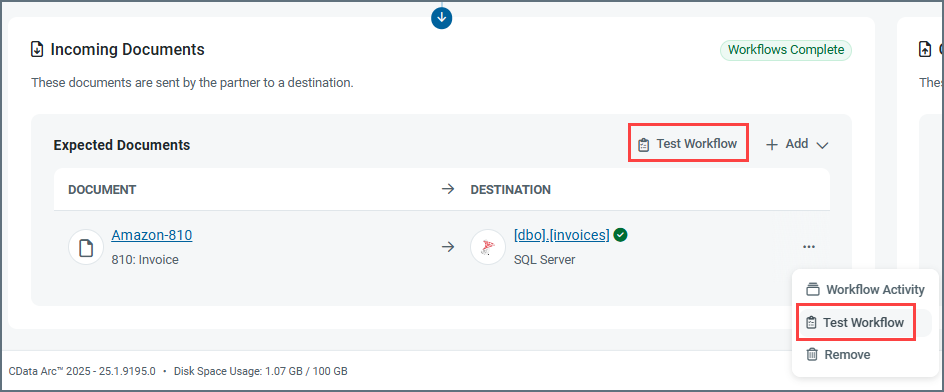Click the green verified checkmark icon
The width and height of the screenshot is (944, 392).
[x=621, y=235]
